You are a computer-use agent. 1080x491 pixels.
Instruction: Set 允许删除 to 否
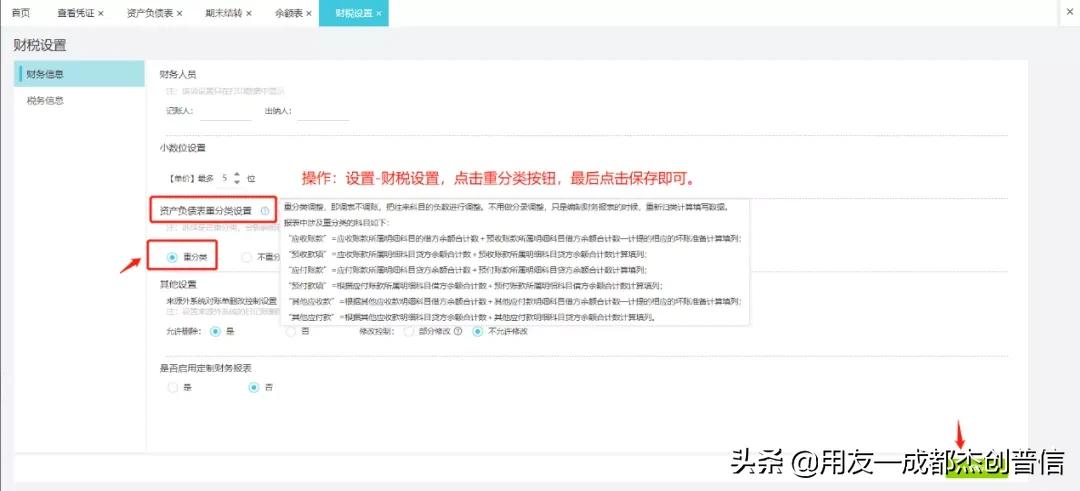290,331
